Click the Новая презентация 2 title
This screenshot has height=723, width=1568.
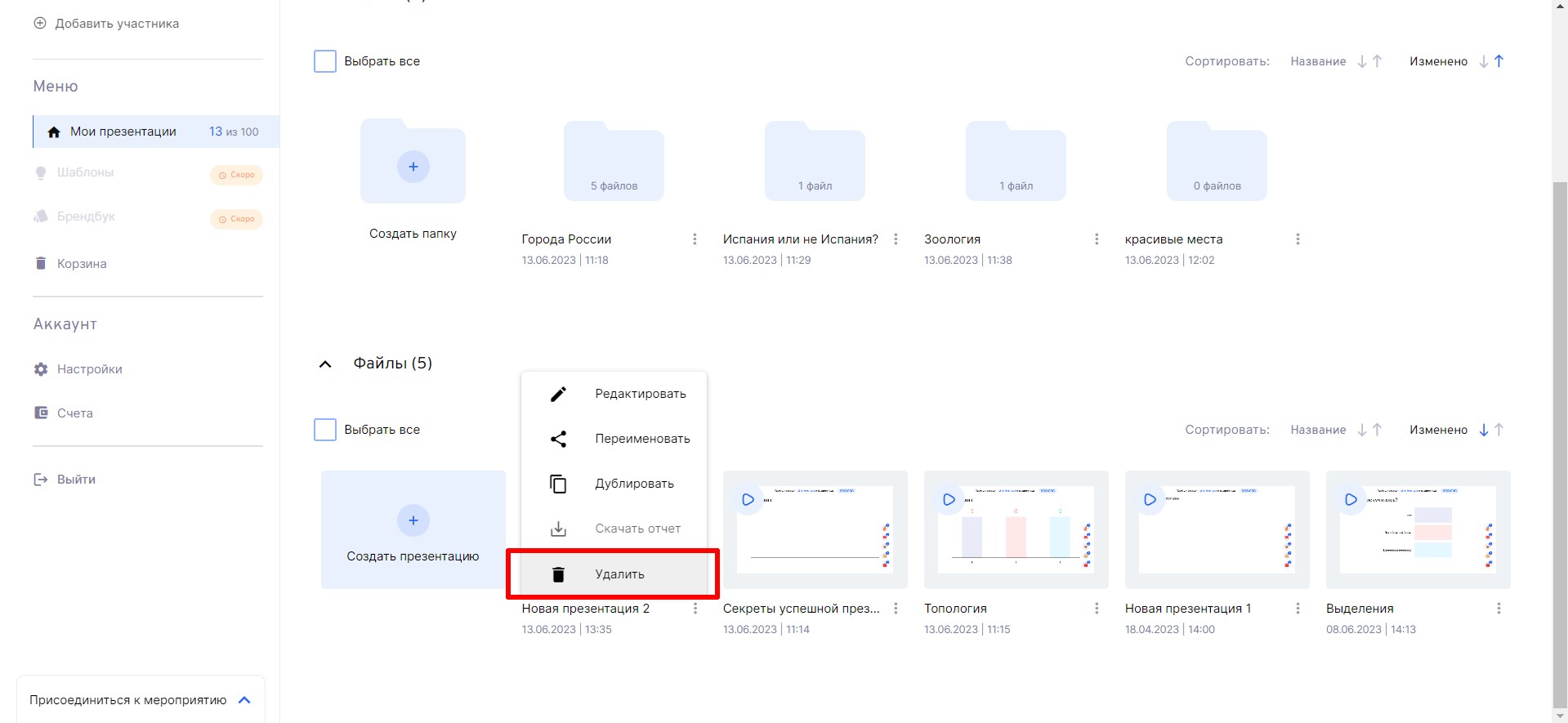tap(585, 609)
